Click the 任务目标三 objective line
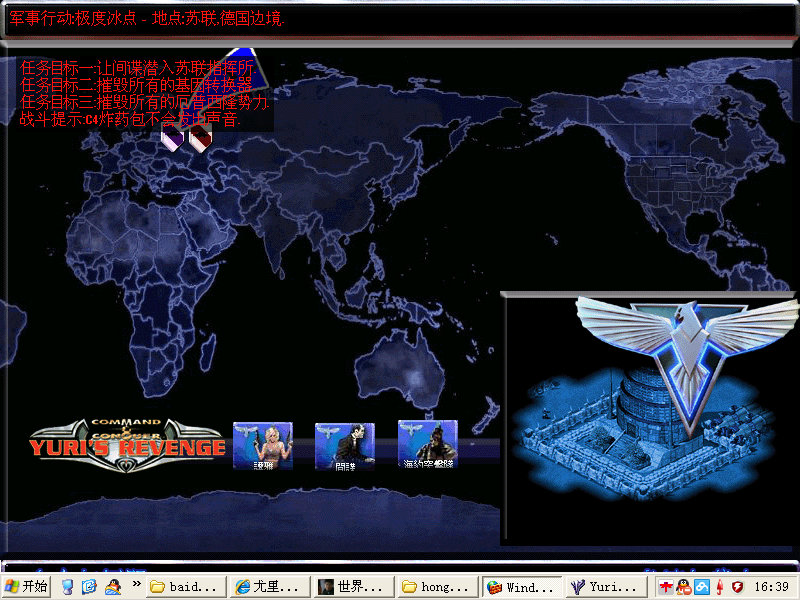The width and height of the screenshot is (800, 600). 144,102
